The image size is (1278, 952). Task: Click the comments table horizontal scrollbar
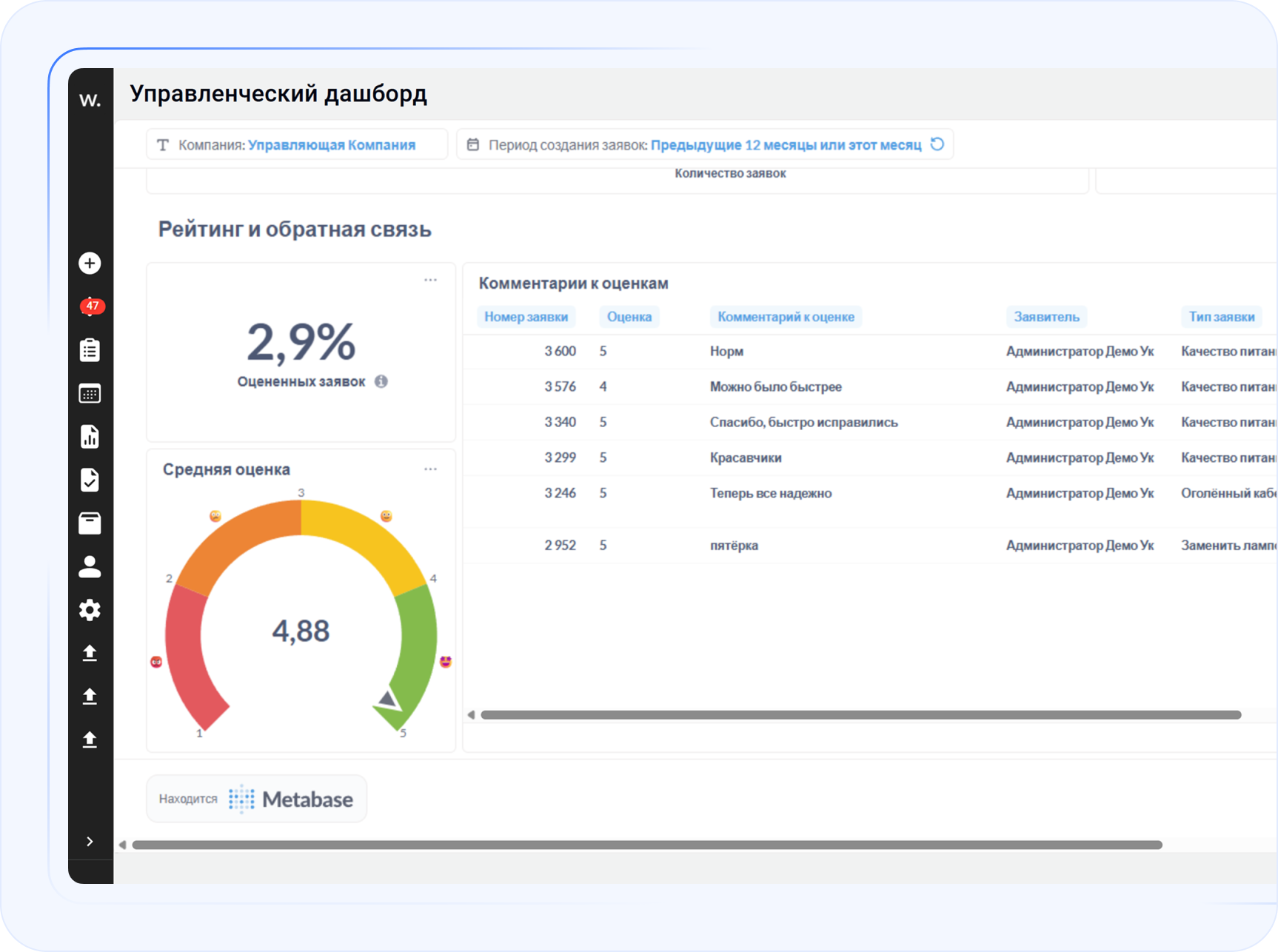pyautogui.click(x=860, y=715)
